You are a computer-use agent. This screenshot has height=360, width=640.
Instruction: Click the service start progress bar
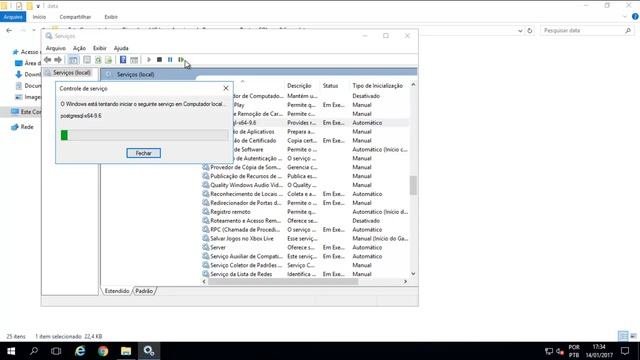click(x=144, y=135)
